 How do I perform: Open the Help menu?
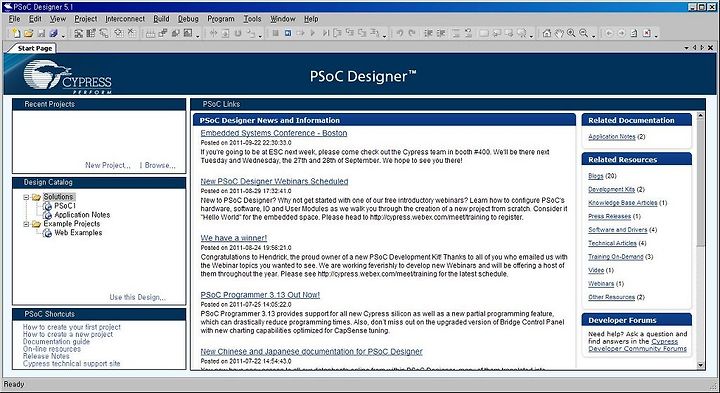click(311, 19)
